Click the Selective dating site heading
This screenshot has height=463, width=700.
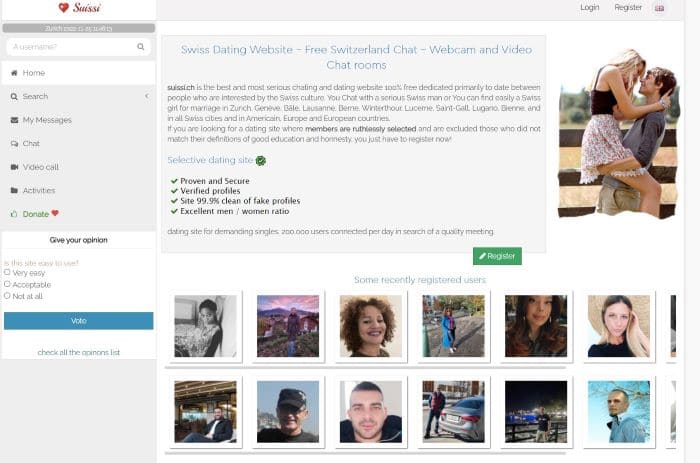210,160
